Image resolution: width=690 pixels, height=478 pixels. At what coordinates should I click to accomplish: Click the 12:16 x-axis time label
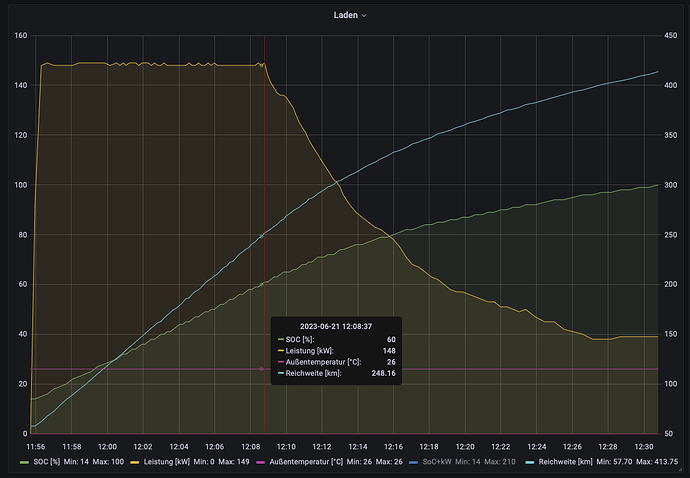[393, 447]
